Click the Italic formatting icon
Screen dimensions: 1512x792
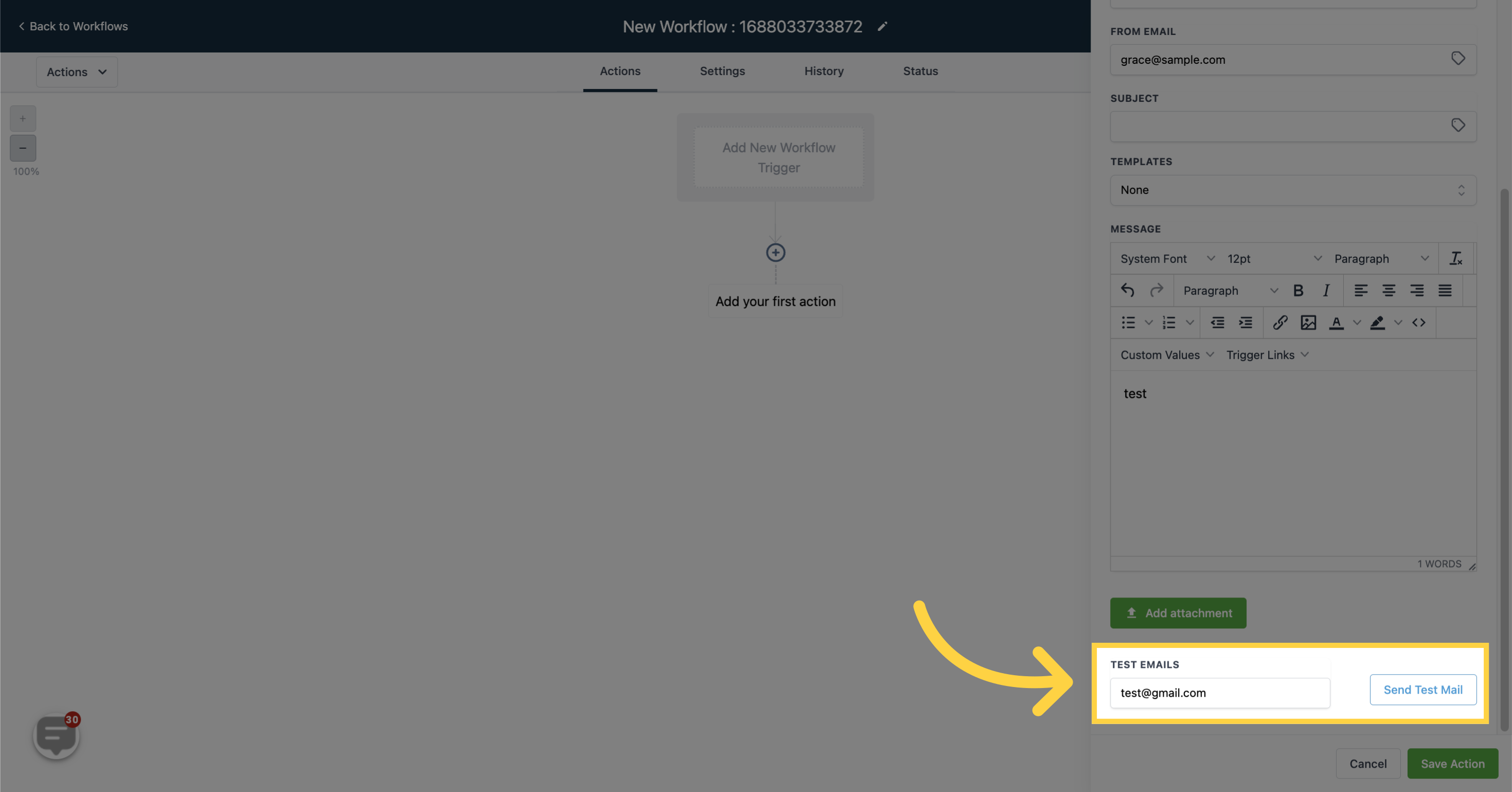click(1326, 290)
